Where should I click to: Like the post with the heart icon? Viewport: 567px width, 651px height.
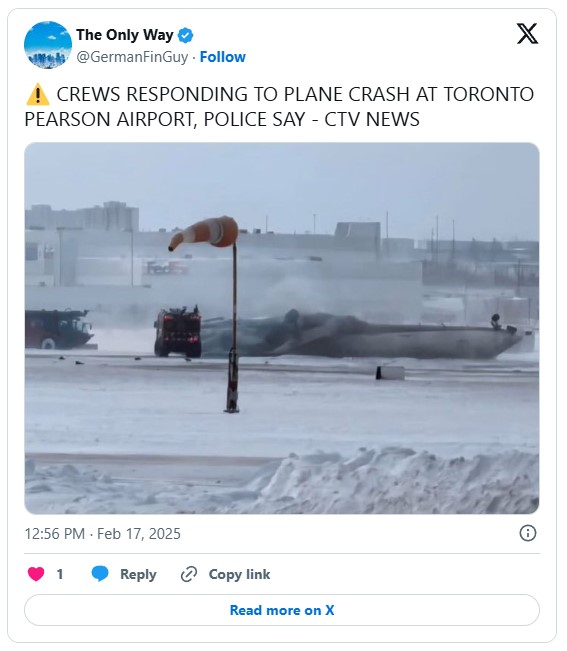36,574
